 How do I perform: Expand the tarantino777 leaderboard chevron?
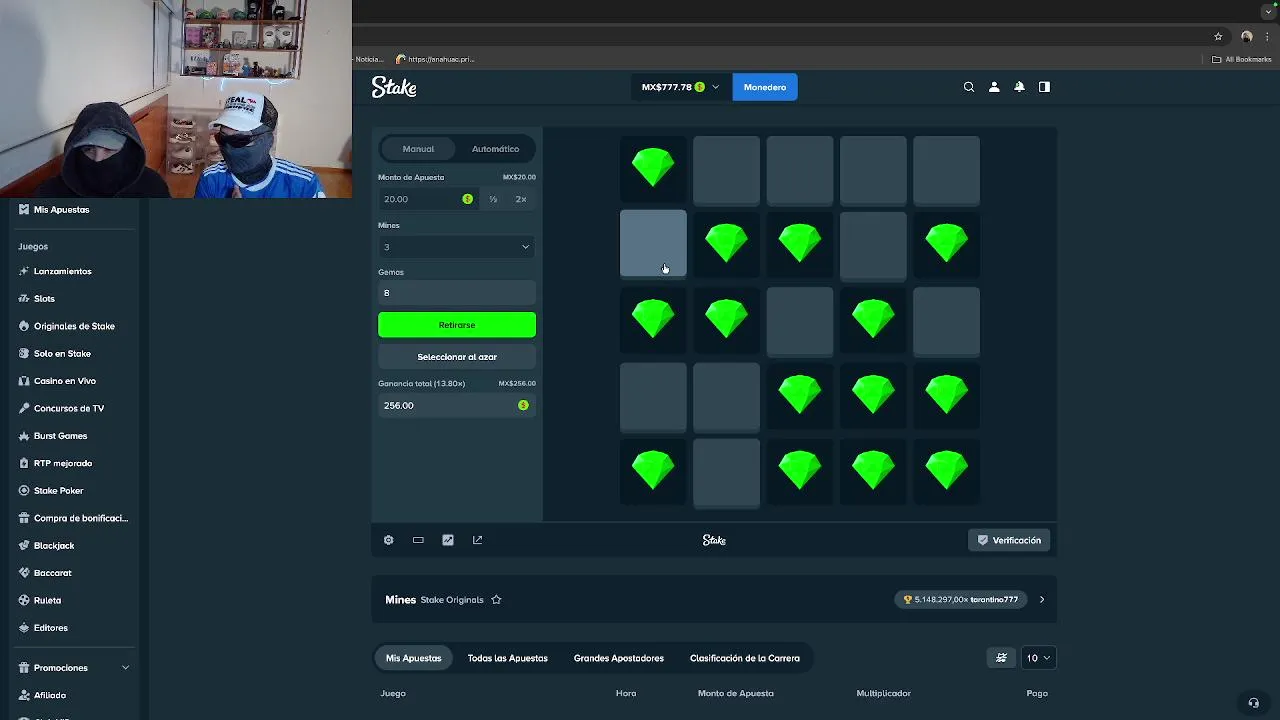[x=1042, y=600]
